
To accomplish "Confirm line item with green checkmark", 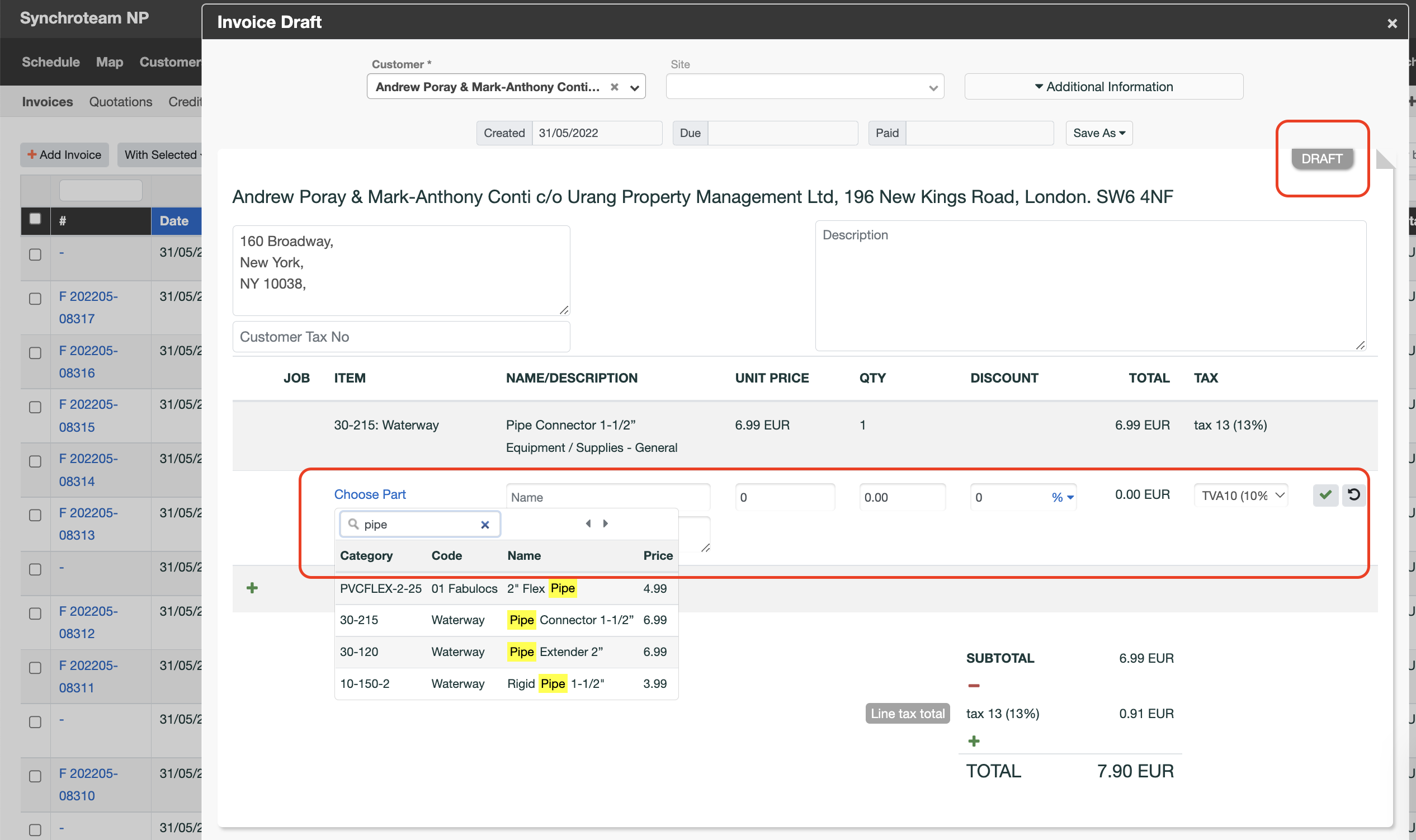I will (x=1325, y=495).
